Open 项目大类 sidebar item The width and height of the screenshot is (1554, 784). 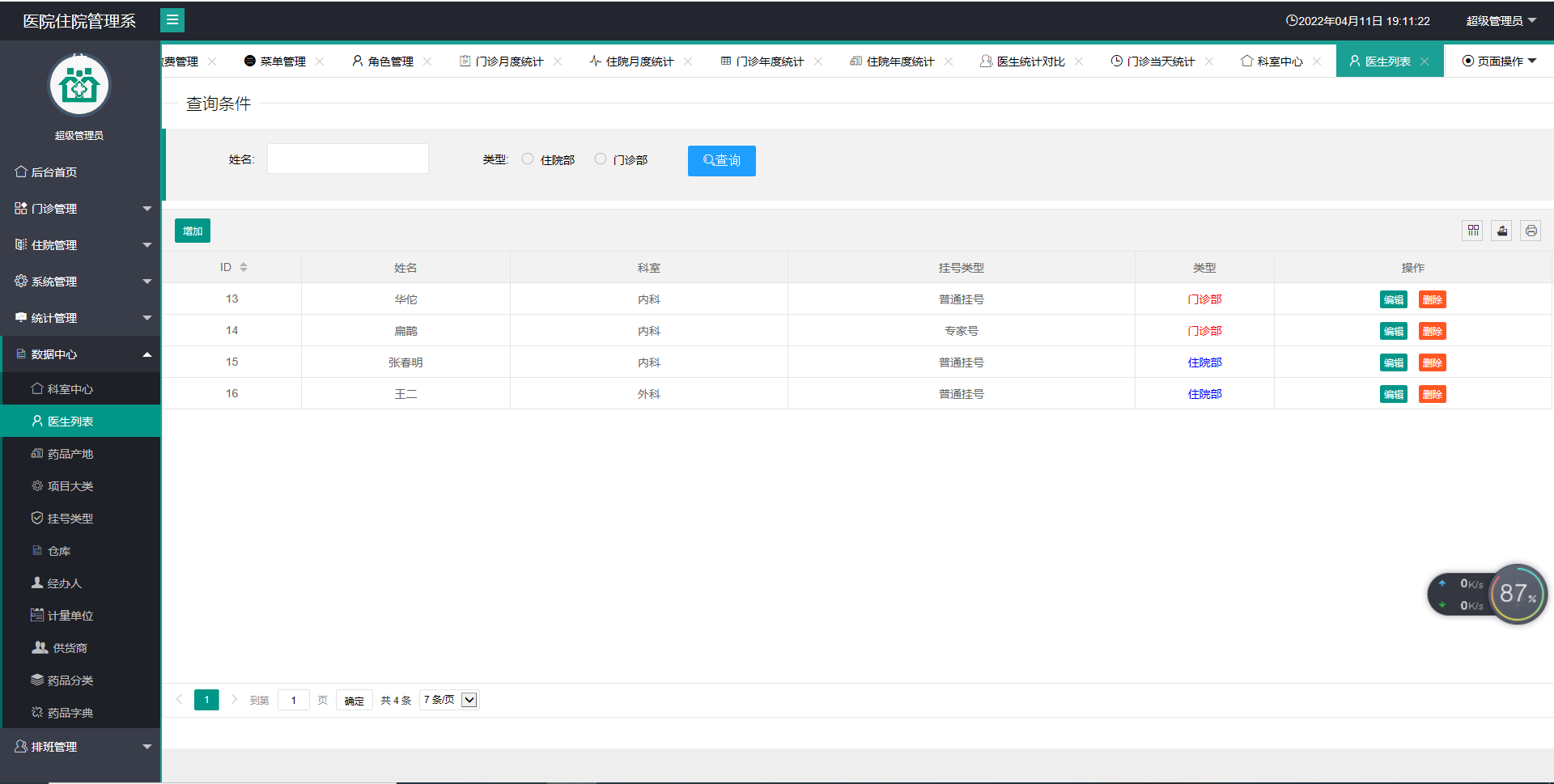pyautogui.click(x=80, y=485)
